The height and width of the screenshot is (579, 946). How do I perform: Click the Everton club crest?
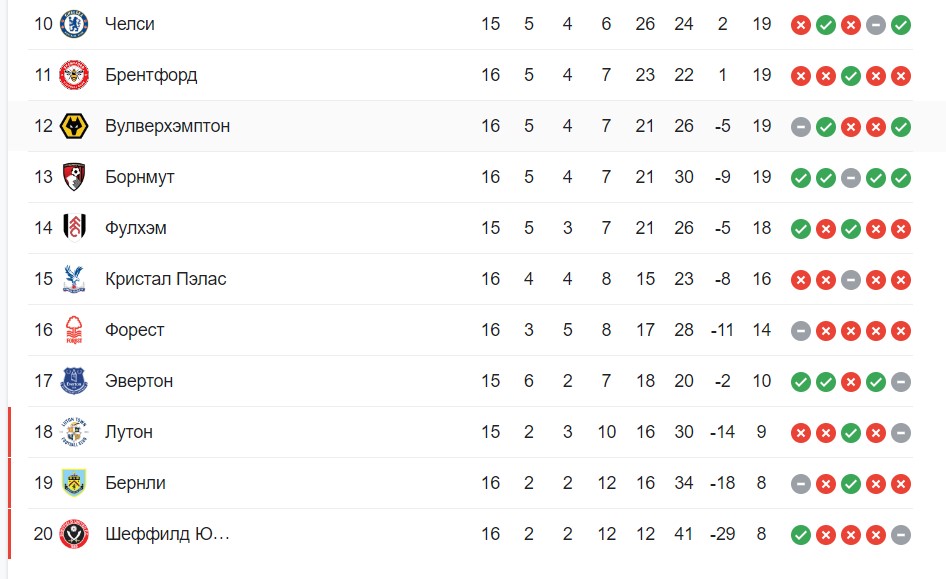pos(74,381)
